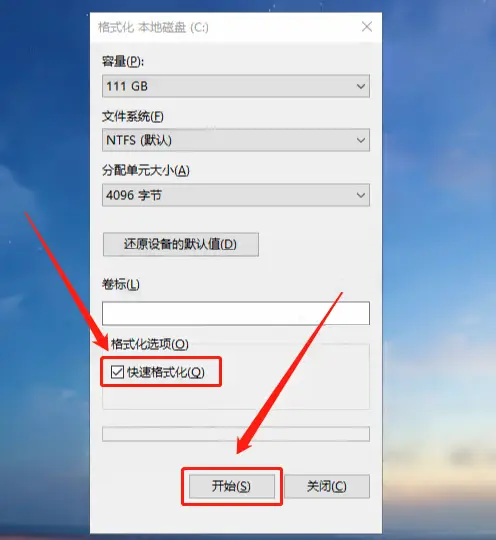Click the 开始(S) button to start formatting
This screenshot has width=496, height=540.
pyautogui.click(x=232, y=486)
